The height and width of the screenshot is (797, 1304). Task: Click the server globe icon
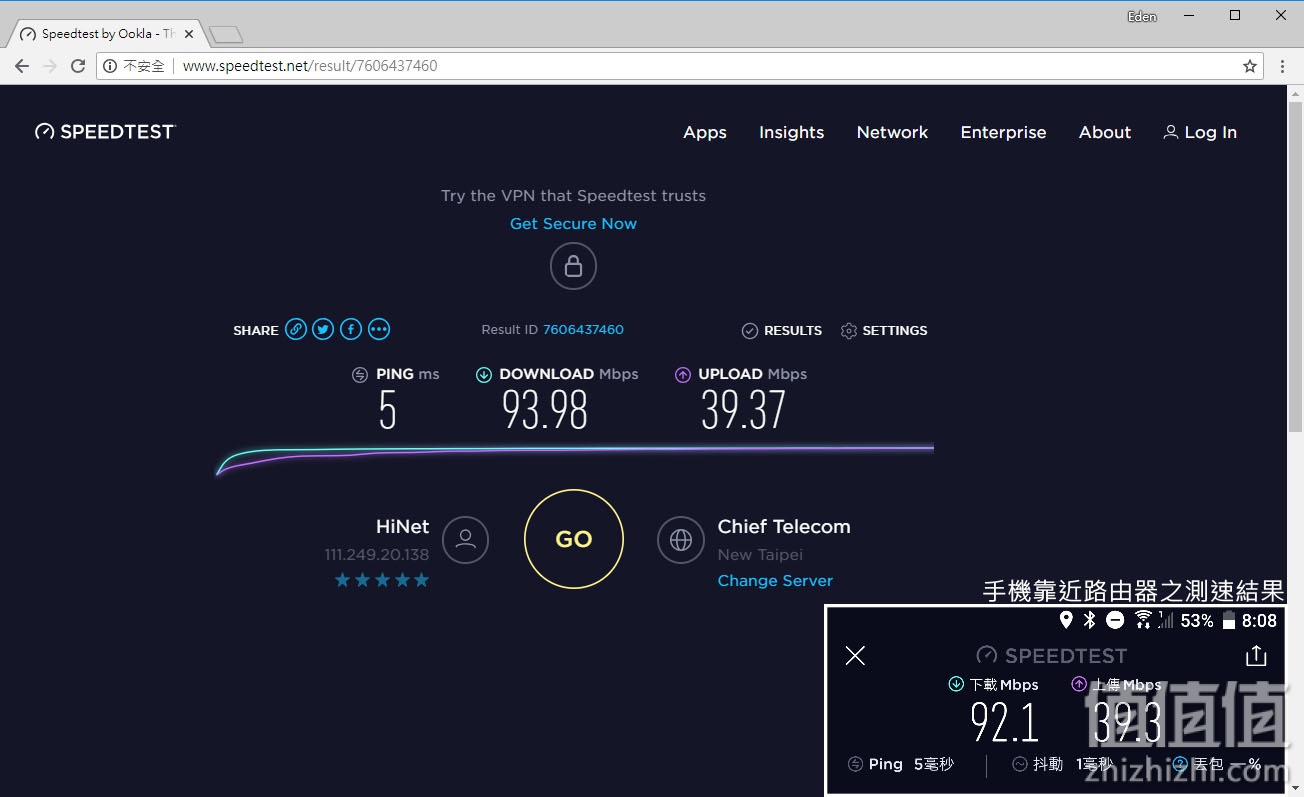(681, 540)
